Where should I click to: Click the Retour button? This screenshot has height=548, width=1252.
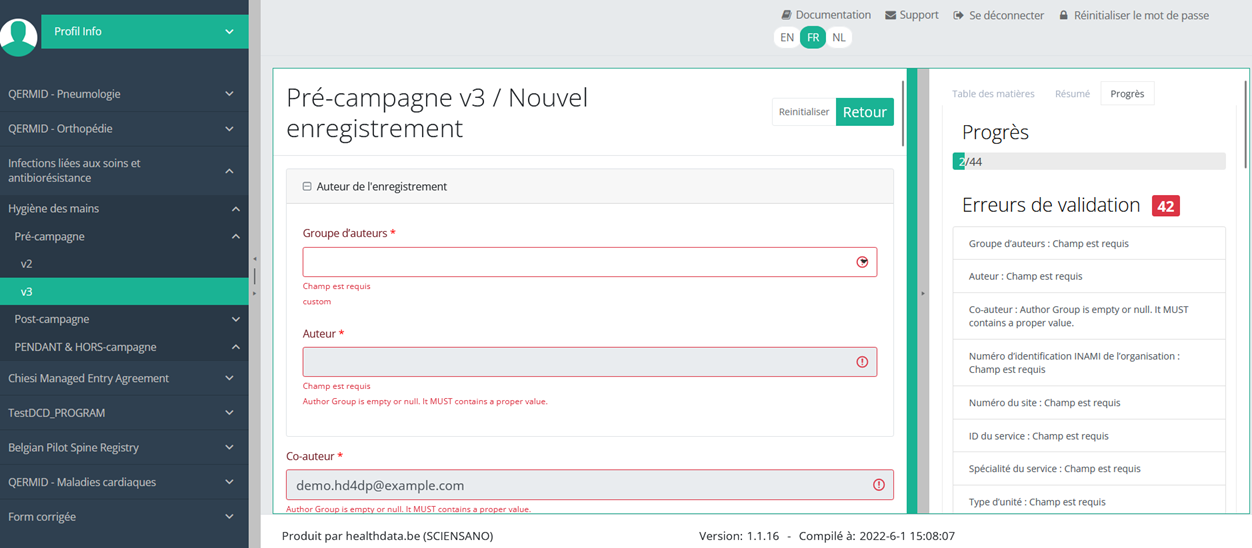point(864,112)
